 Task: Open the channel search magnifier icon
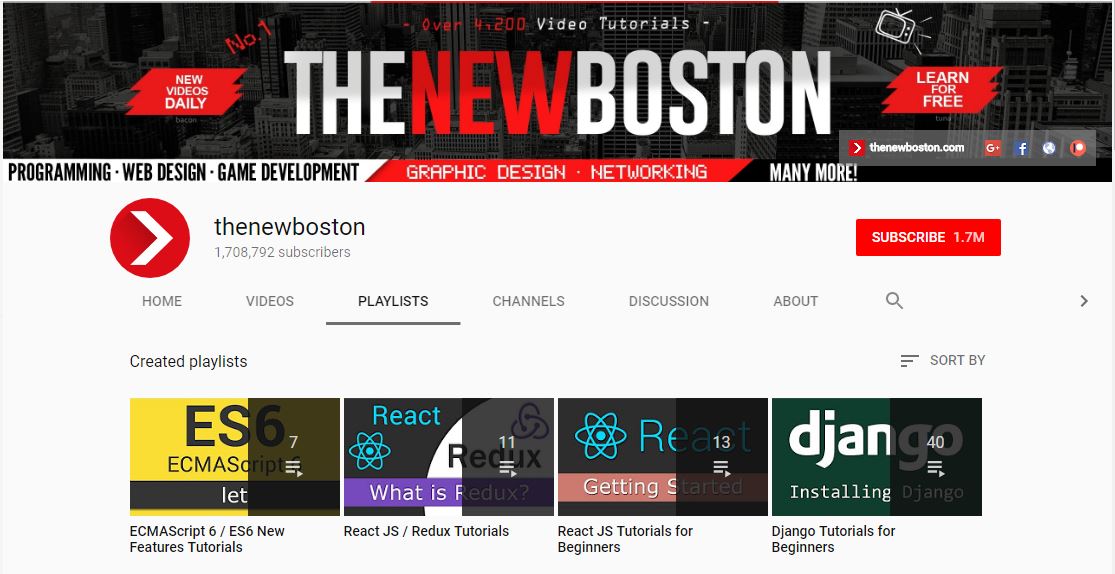click(894, 301)
